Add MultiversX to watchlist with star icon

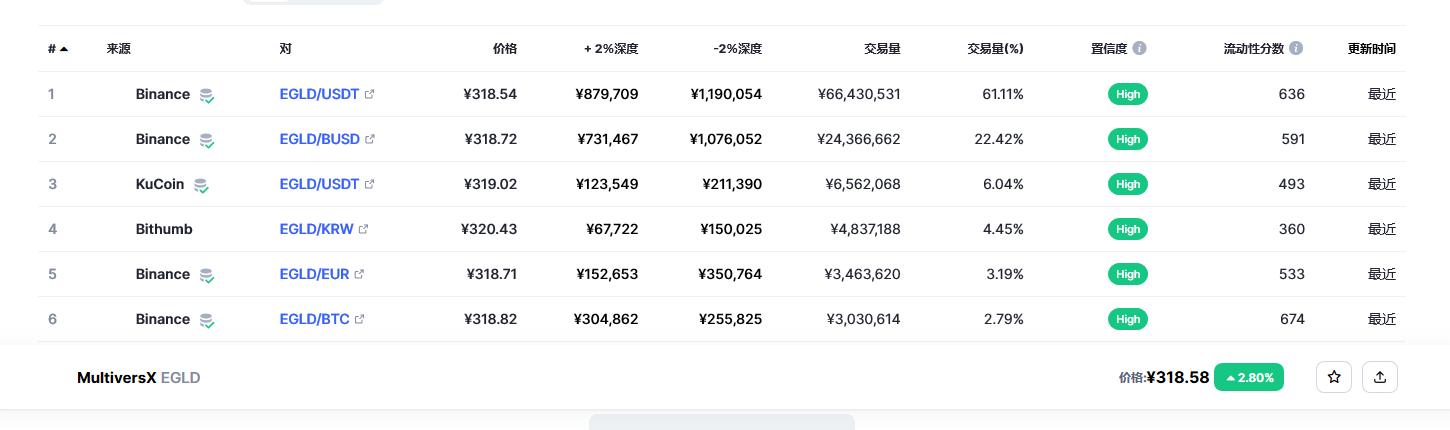[1334, 377]
